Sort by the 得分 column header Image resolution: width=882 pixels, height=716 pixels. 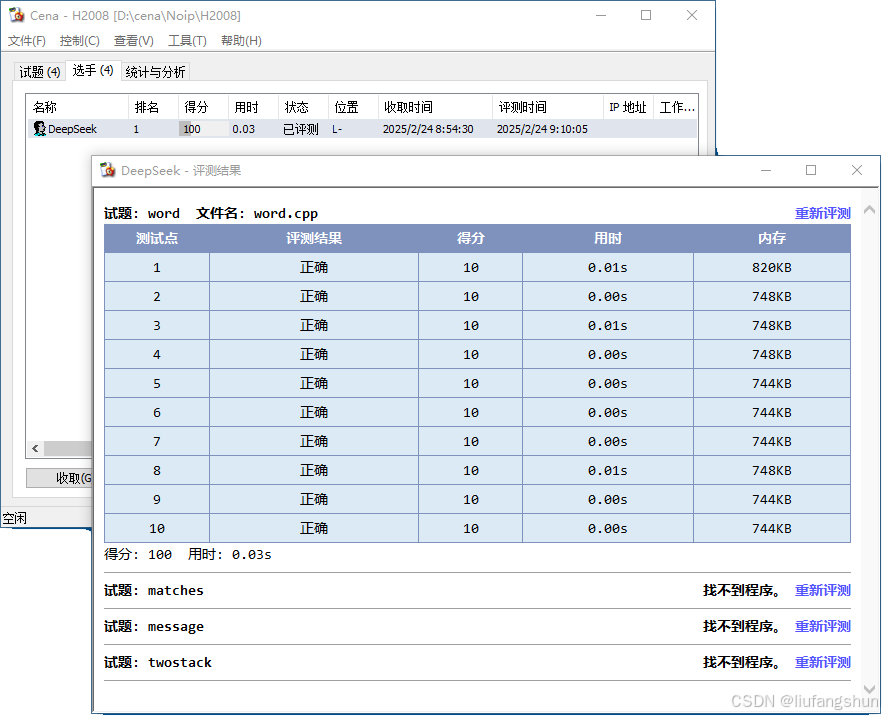(x=203, y=107)
